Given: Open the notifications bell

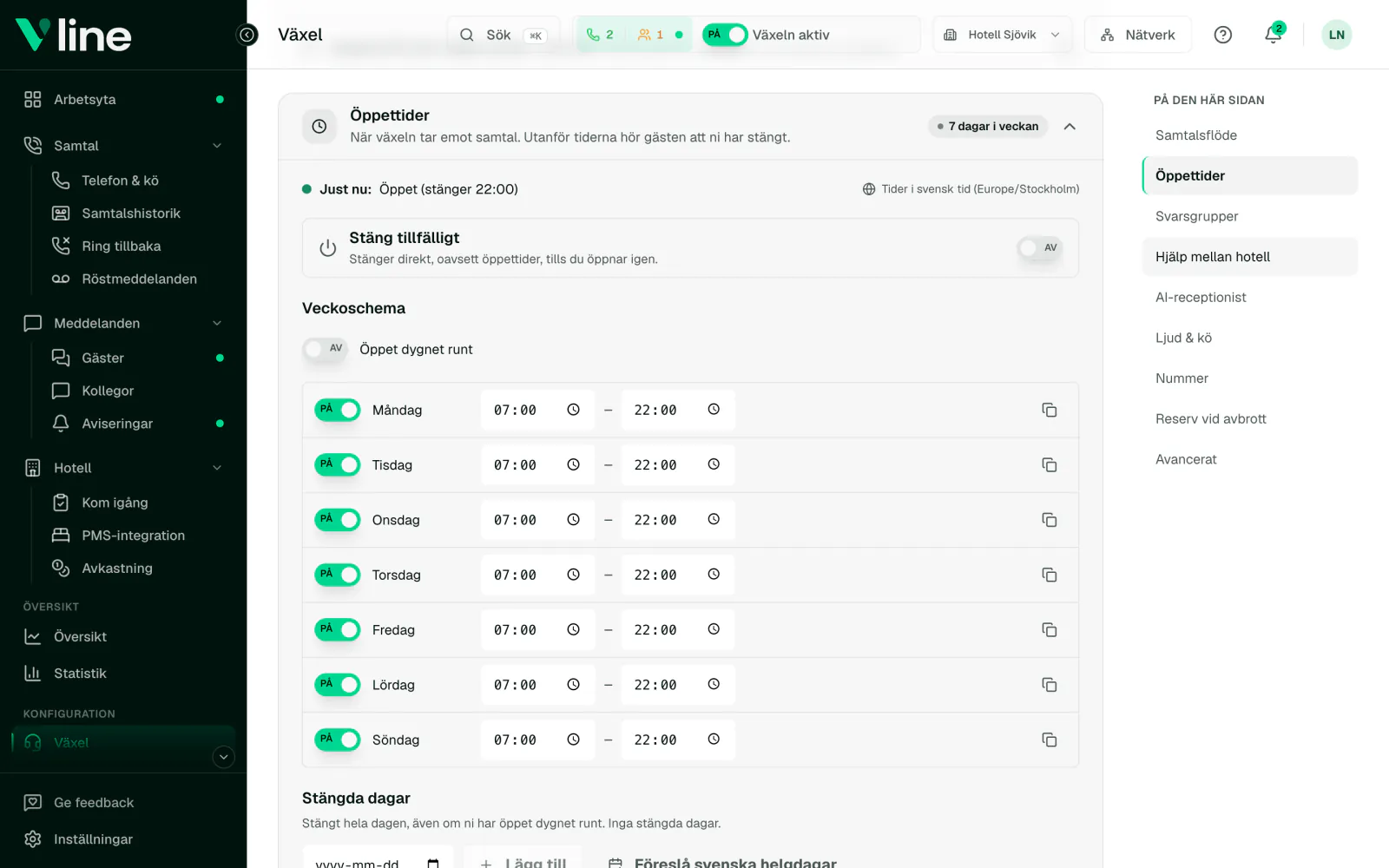Looking at the screenshot, I should pyautogui.click(x=1273, y=35).
